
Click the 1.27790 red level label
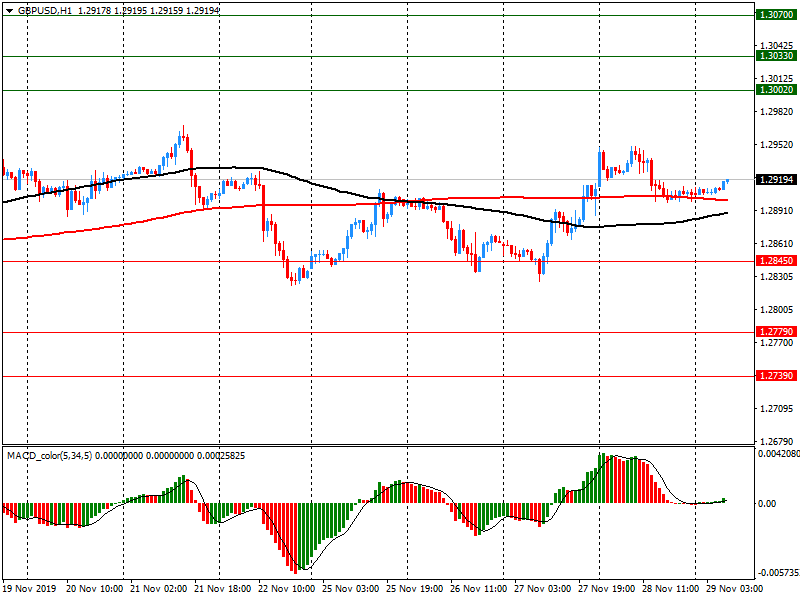(775, 331)
